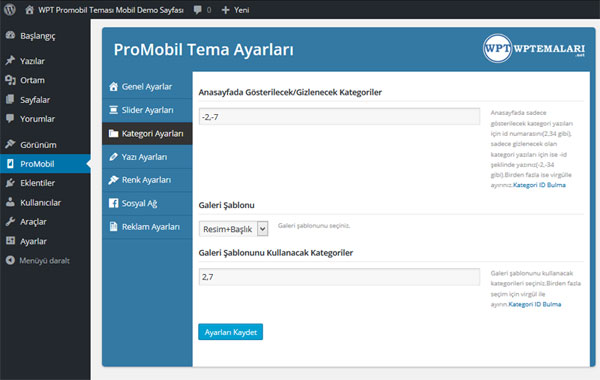Open Reklam Ayarları tab
600x380 pixels.
tap(147, 227)
